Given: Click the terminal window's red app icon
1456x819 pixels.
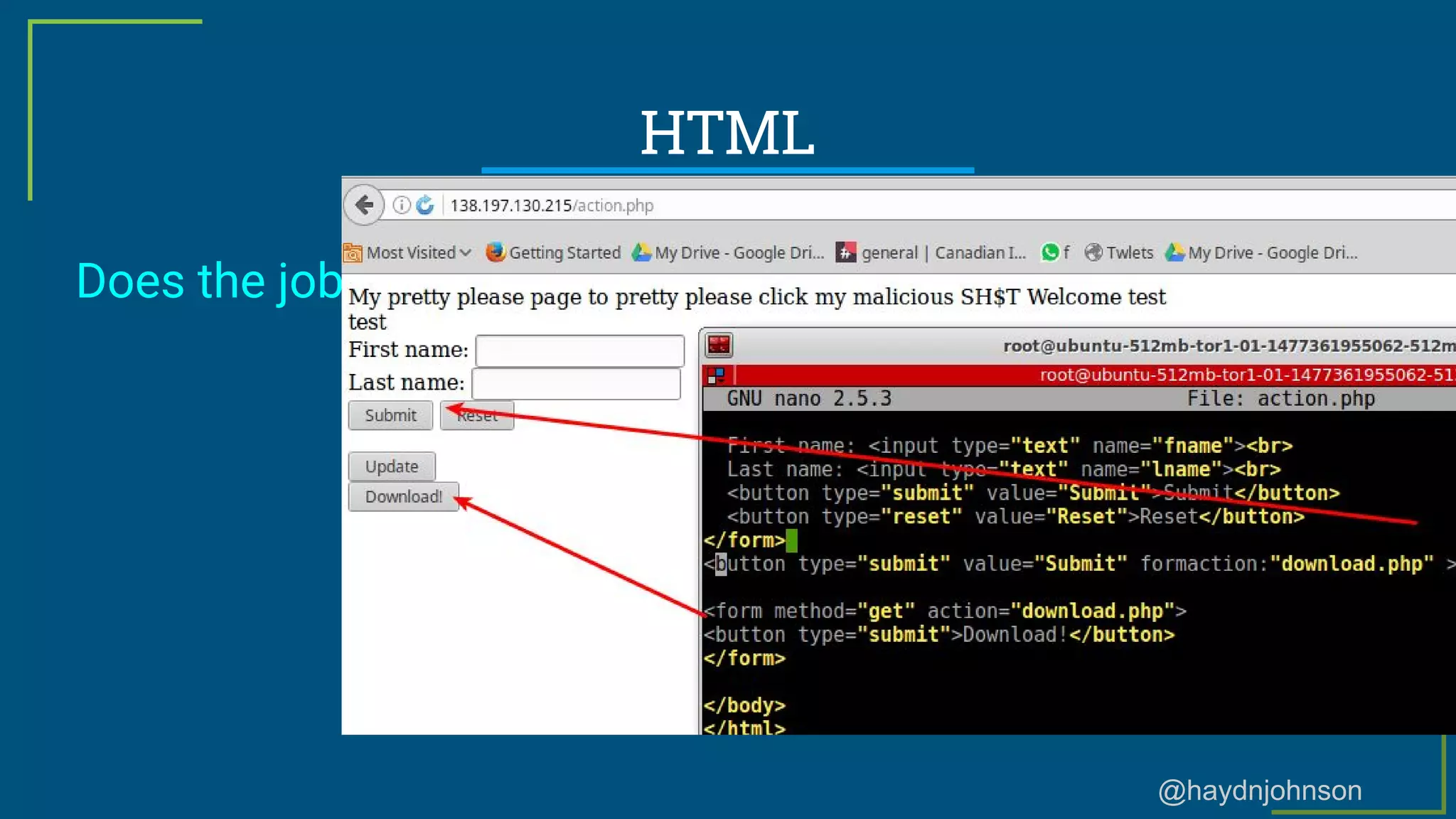Looking at the screenshot, I should [x=719, y=346].
